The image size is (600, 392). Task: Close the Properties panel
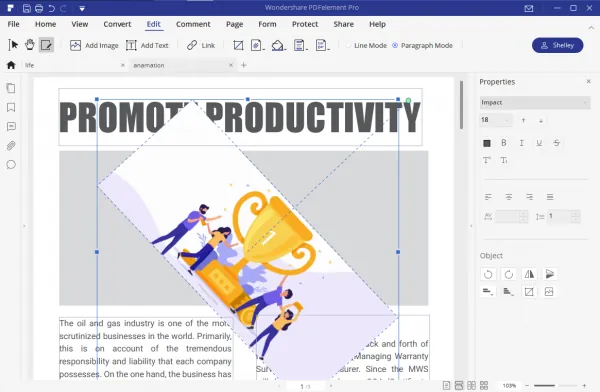point(589,81)
